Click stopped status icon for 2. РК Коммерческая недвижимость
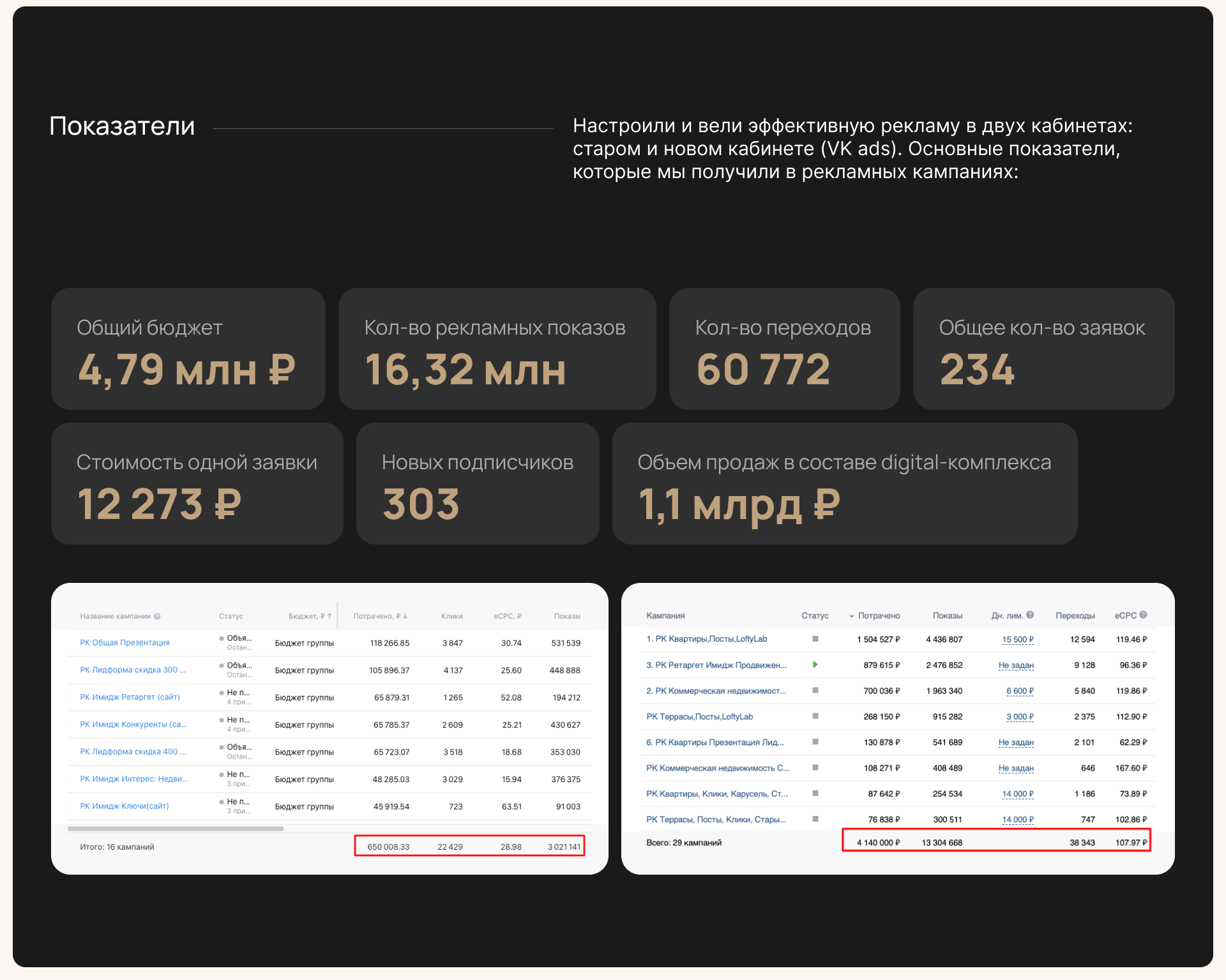 pyautogui.click(x=815, y=690)
